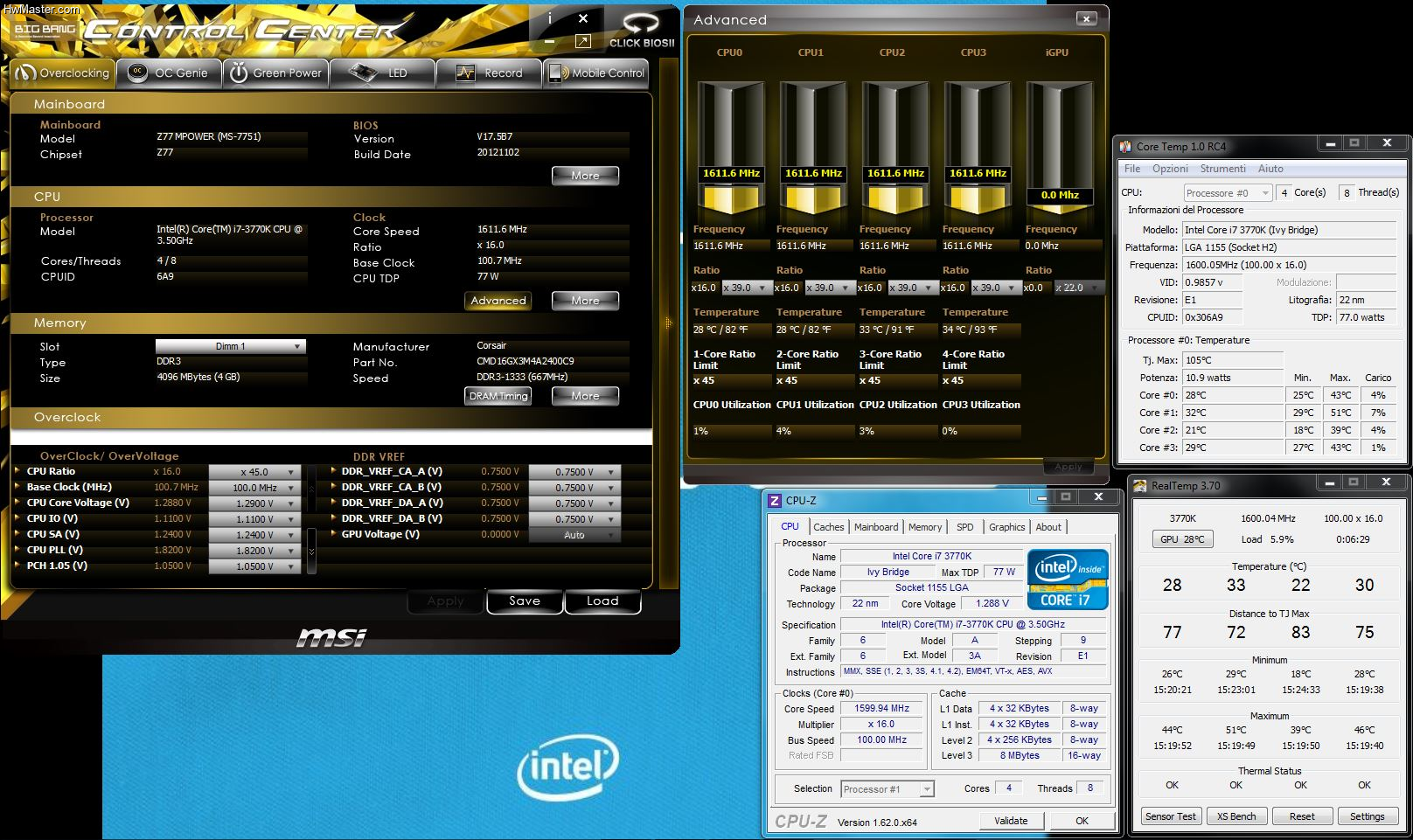The height and width of the screenshot is (840, 1413).
Task: Open the Base Clock 100.0 MHz dropdown
Action: 255,488
